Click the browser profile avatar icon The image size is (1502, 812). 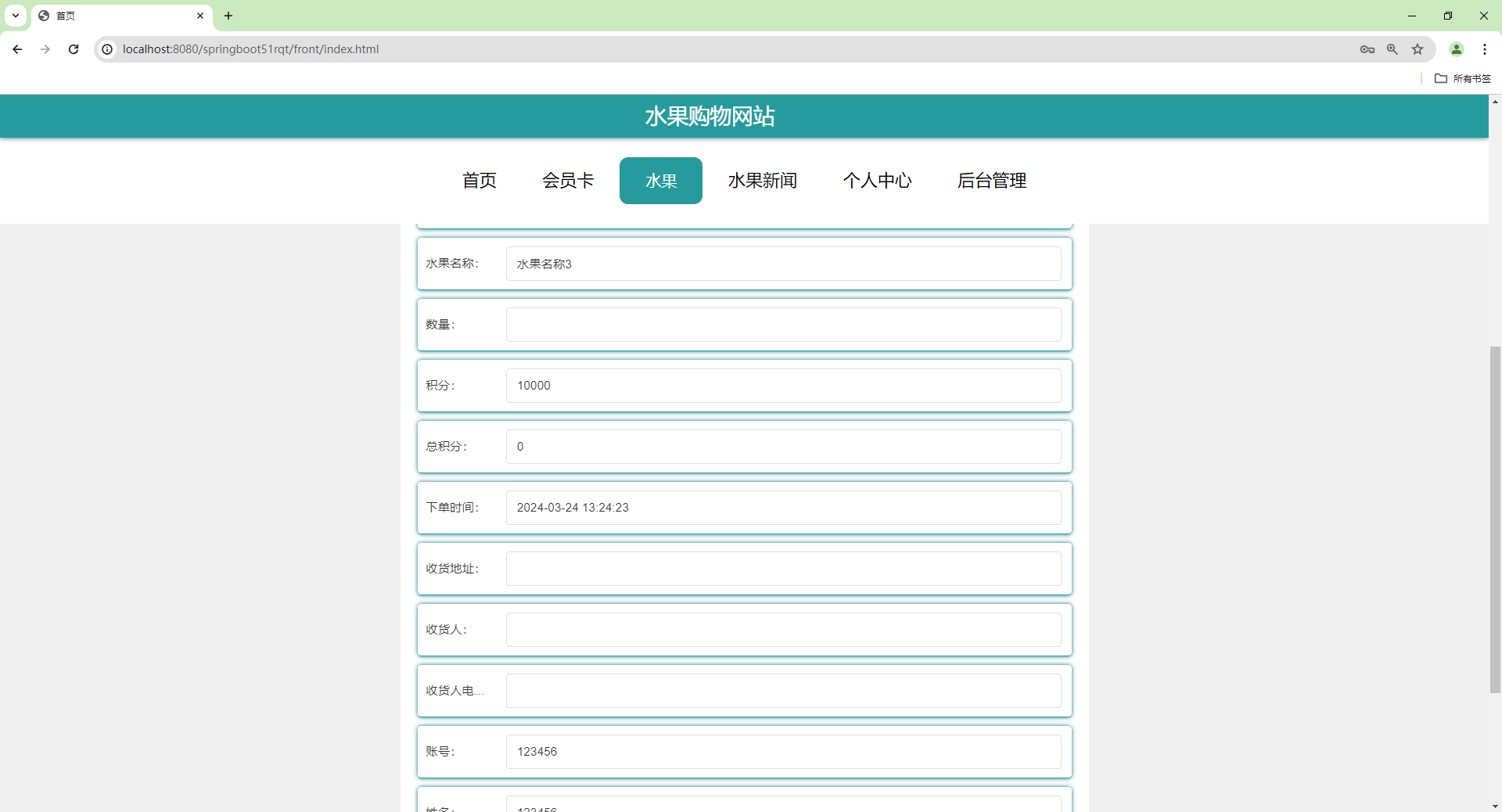pyautogui.click(x=1457, y=49)
